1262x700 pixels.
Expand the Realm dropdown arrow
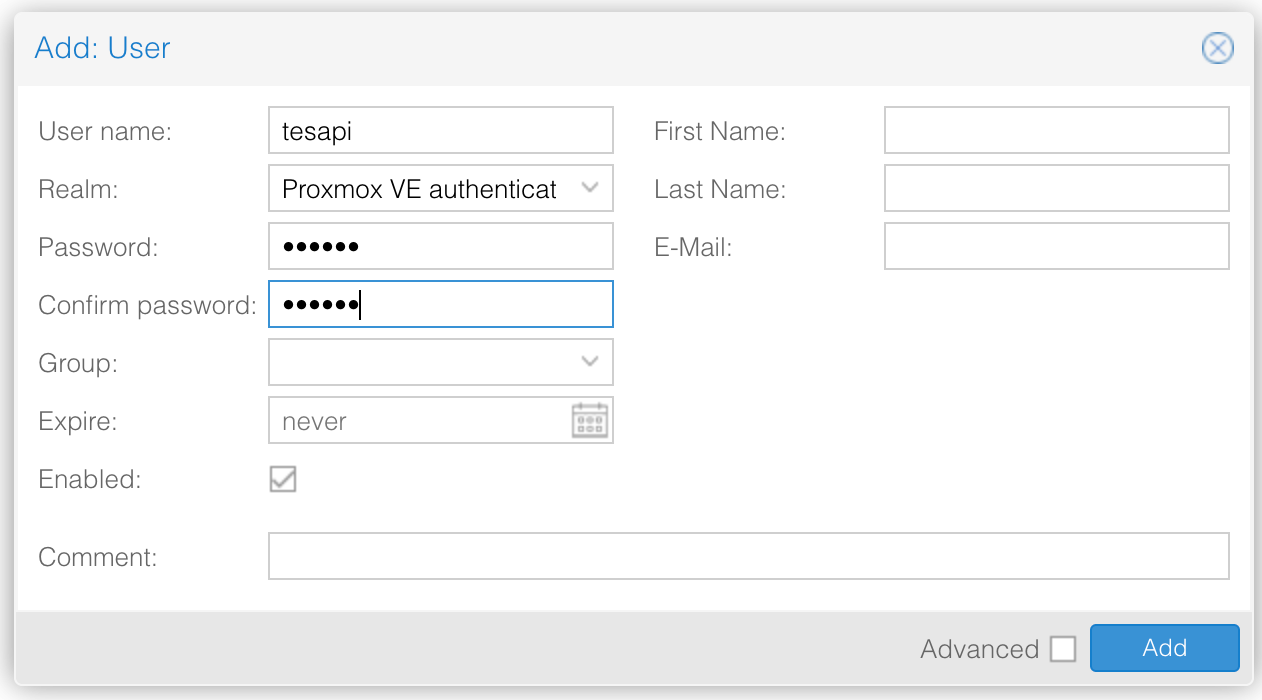590,188
